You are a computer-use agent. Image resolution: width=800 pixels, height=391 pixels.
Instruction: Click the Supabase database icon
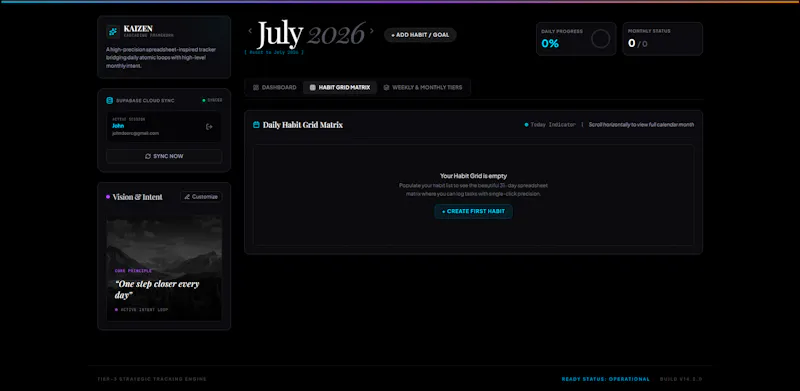(x=109, y=101)
